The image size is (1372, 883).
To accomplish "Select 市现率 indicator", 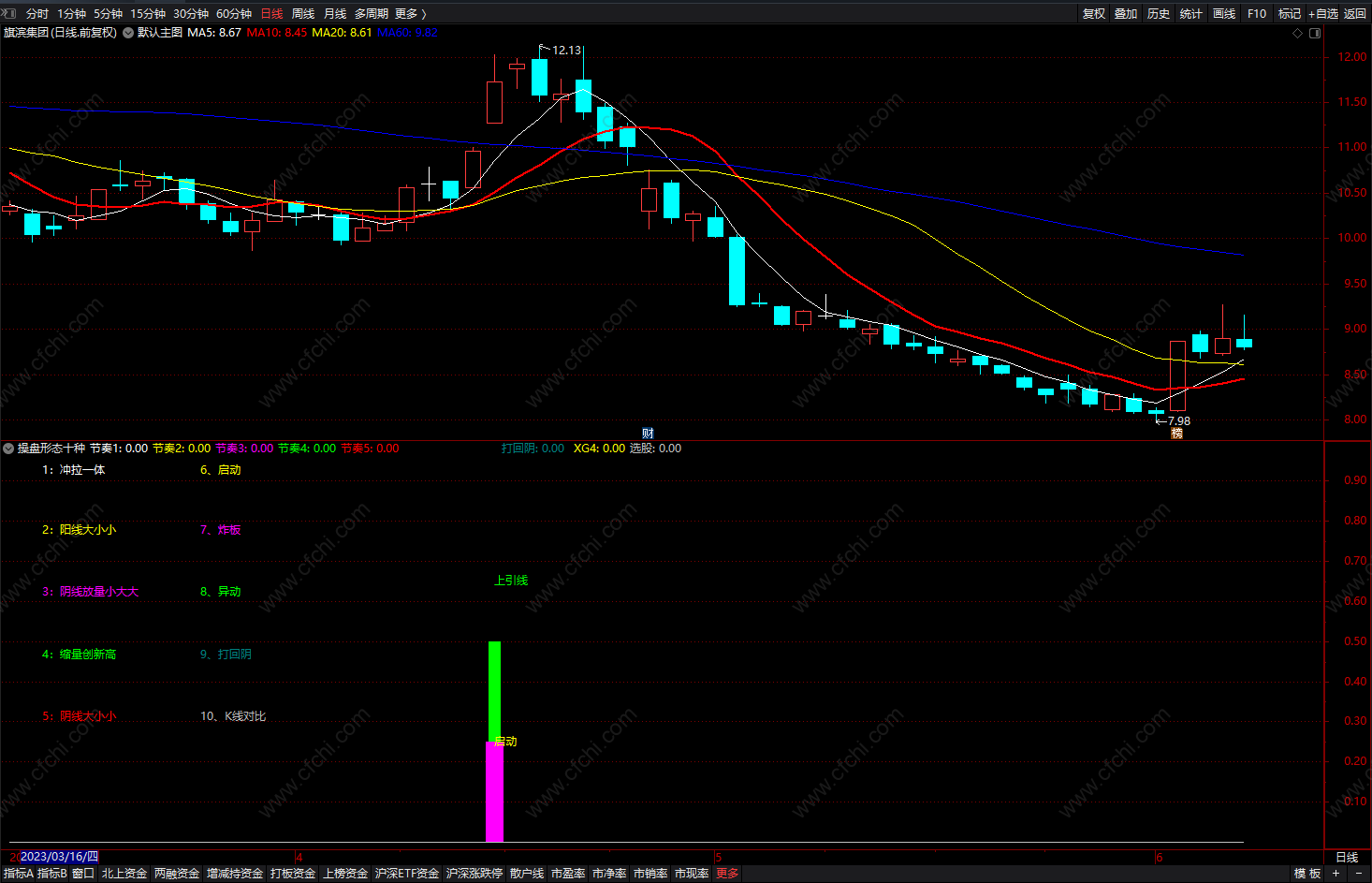I will click(x=692, y=873).
